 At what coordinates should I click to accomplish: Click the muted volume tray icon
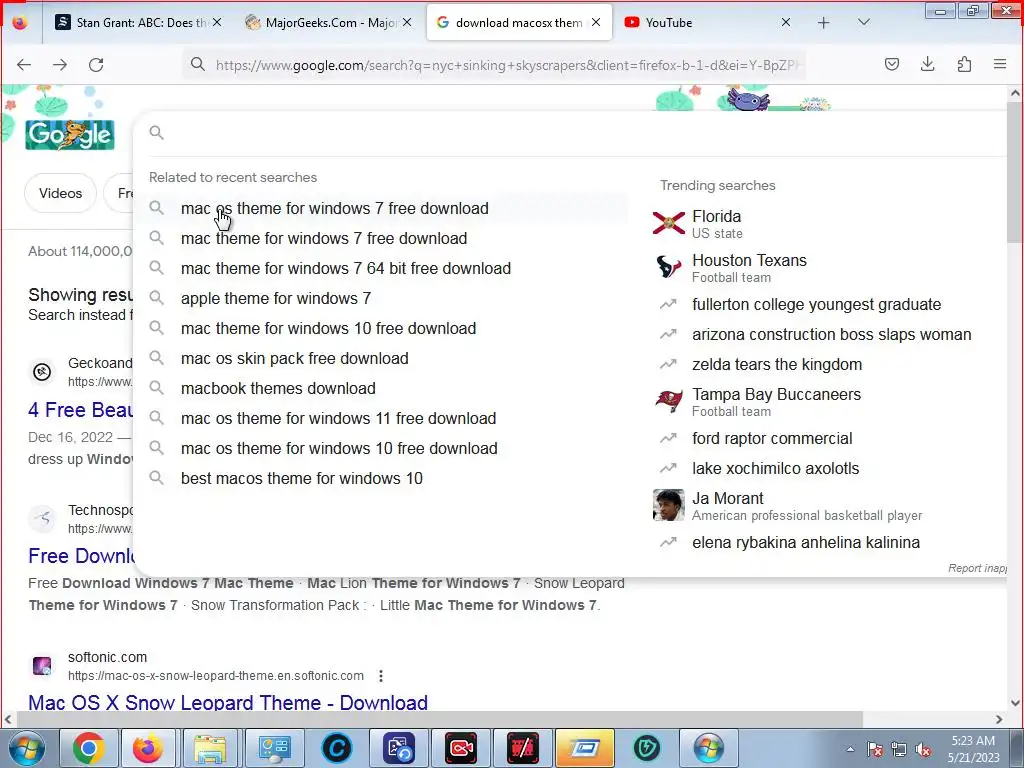coord(923,749)
